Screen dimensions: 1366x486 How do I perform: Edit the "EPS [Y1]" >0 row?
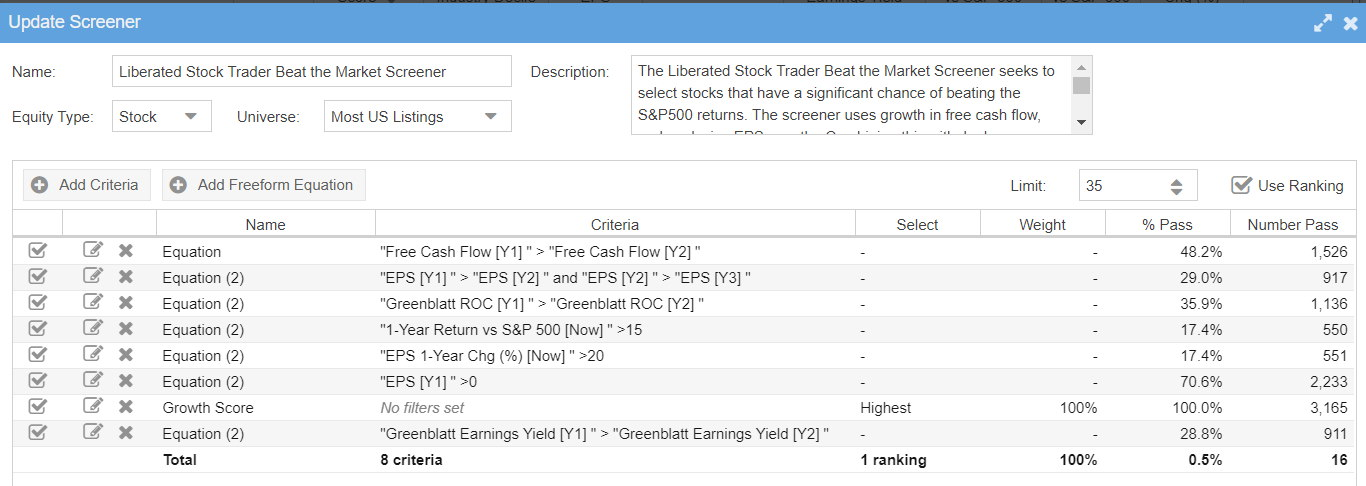click(x=93, y=380)
